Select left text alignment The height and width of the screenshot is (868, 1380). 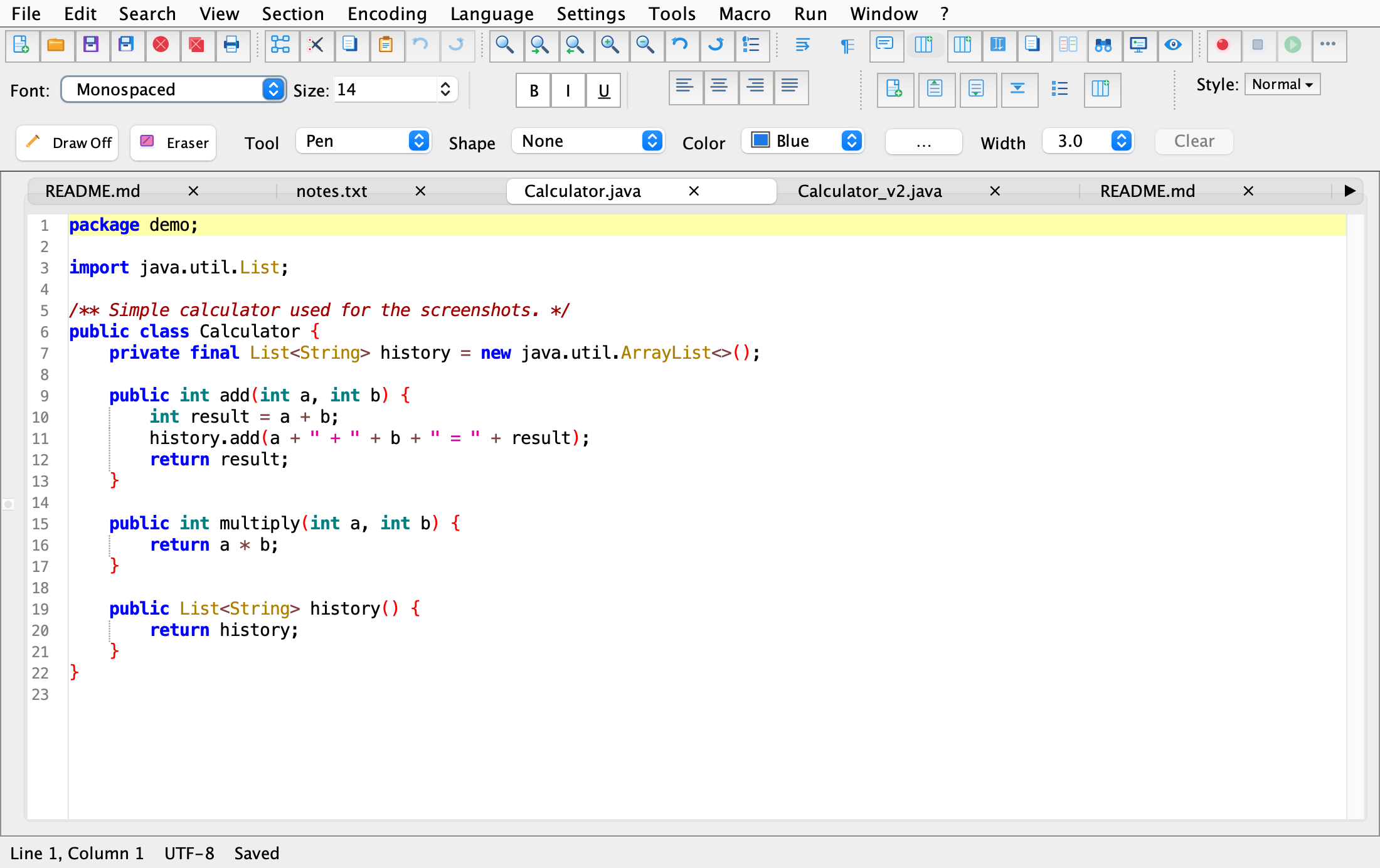pos(685,87)
